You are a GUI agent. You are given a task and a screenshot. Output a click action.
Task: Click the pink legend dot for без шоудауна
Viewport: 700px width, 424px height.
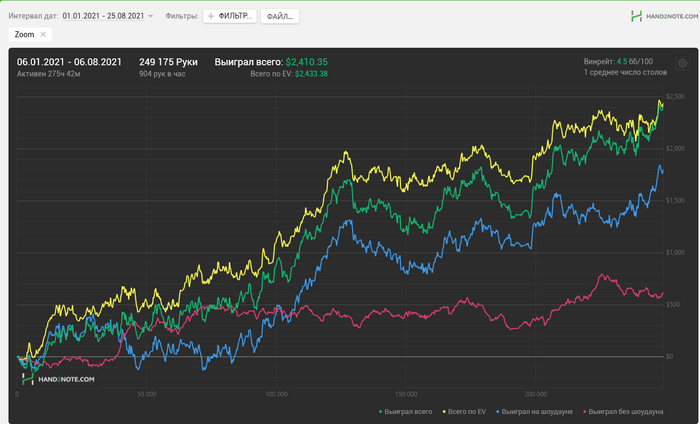585,412
